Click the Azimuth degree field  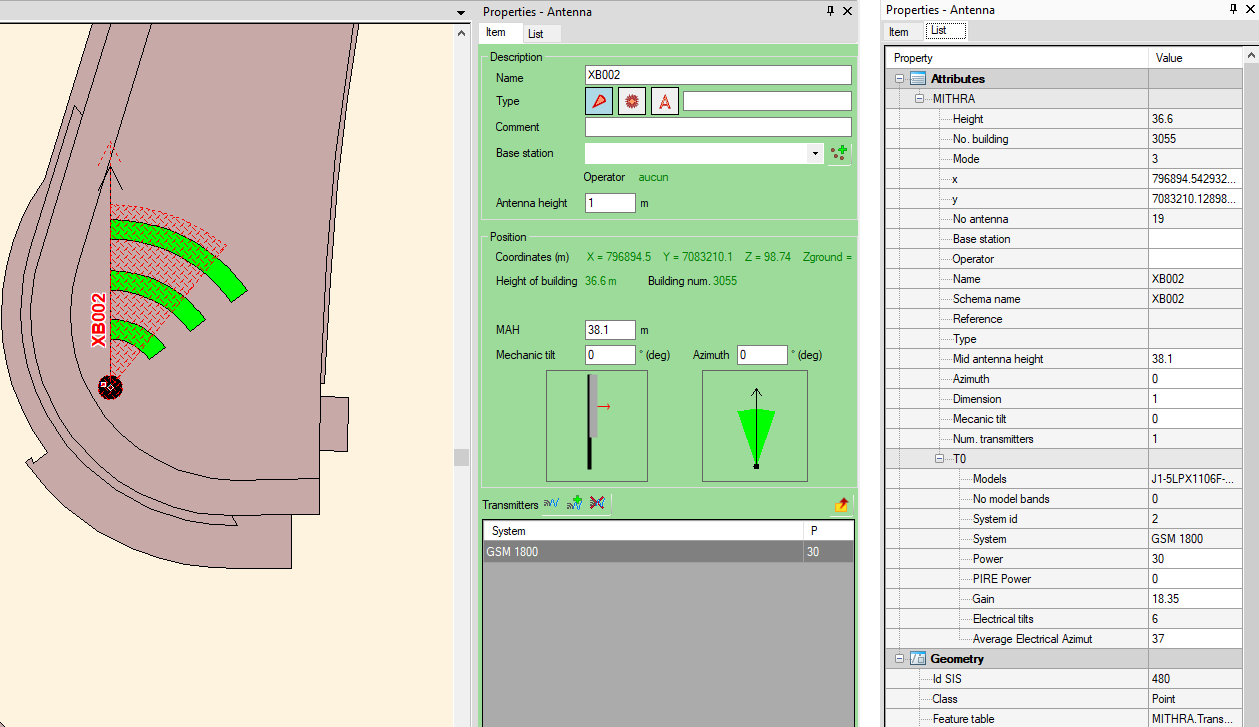763,355
